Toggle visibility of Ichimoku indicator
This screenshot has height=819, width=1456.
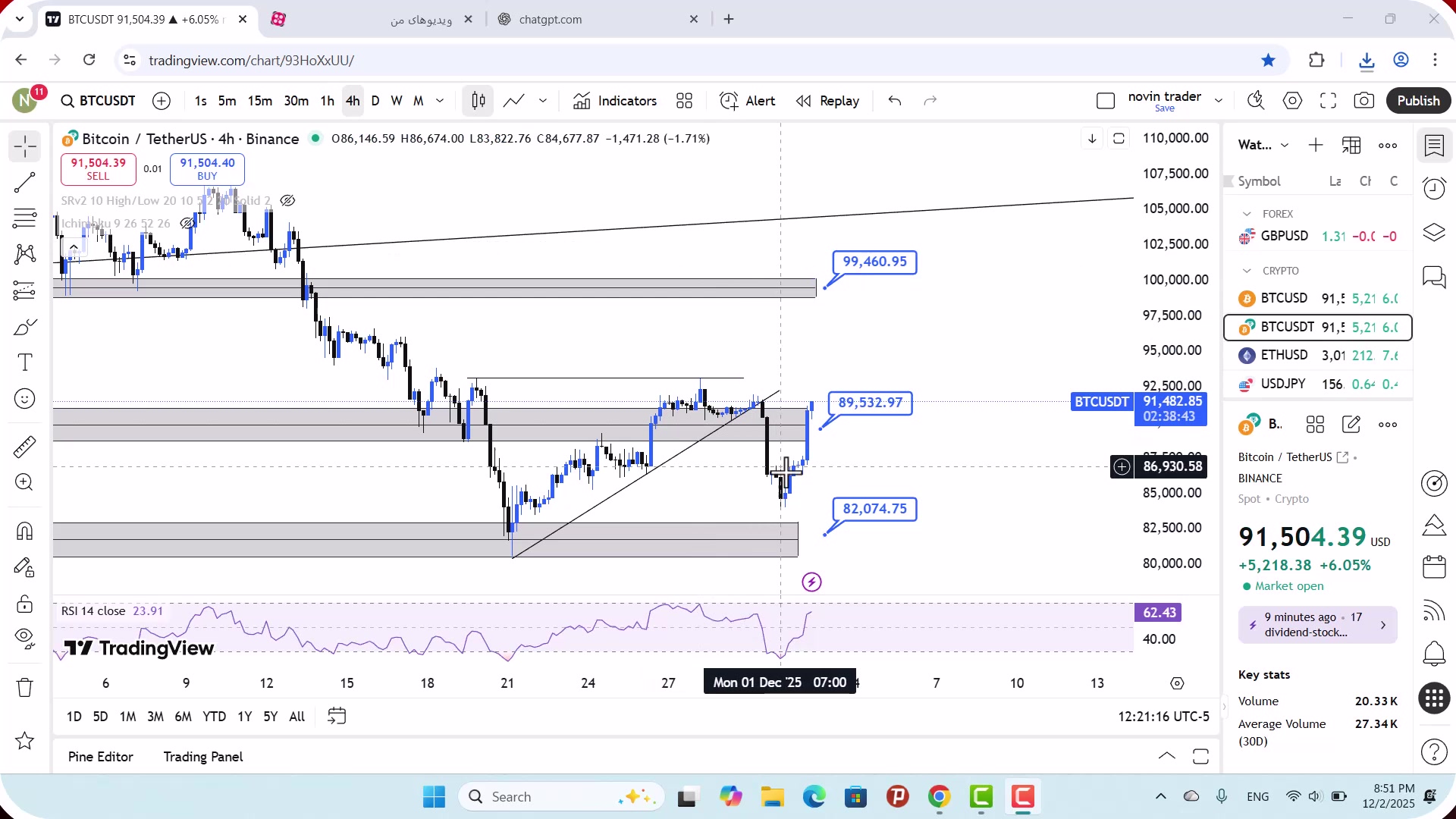pyautogui.click(x=187, y=224)
